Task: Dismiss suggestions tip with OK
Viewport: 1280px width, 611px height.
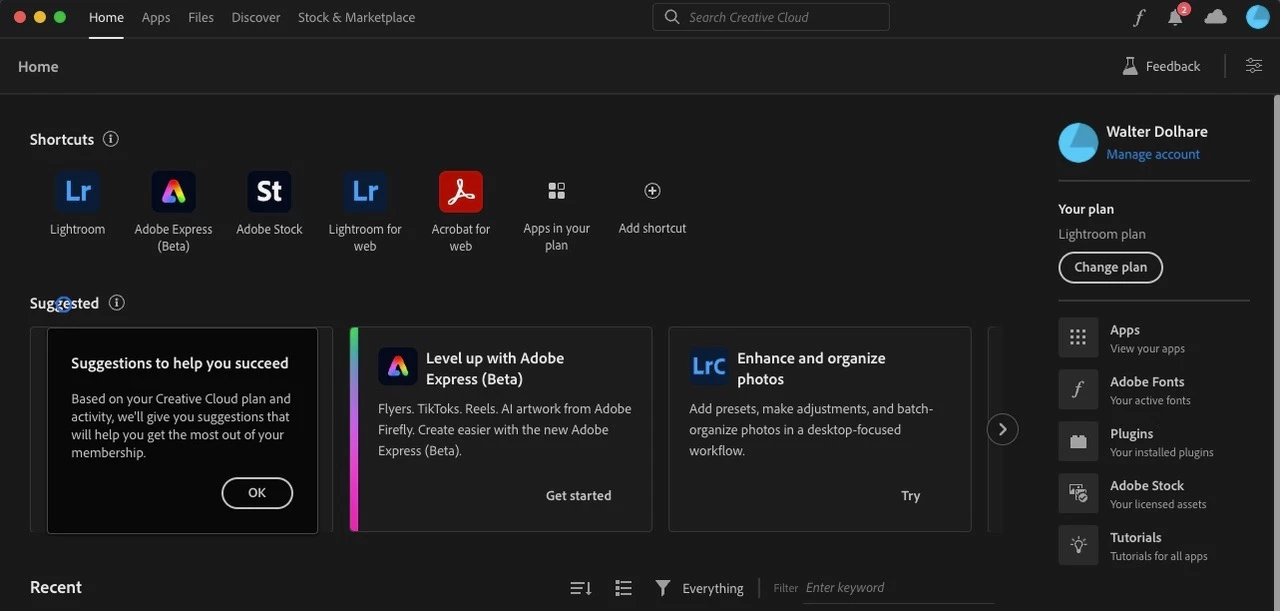Action: [257, 493]
